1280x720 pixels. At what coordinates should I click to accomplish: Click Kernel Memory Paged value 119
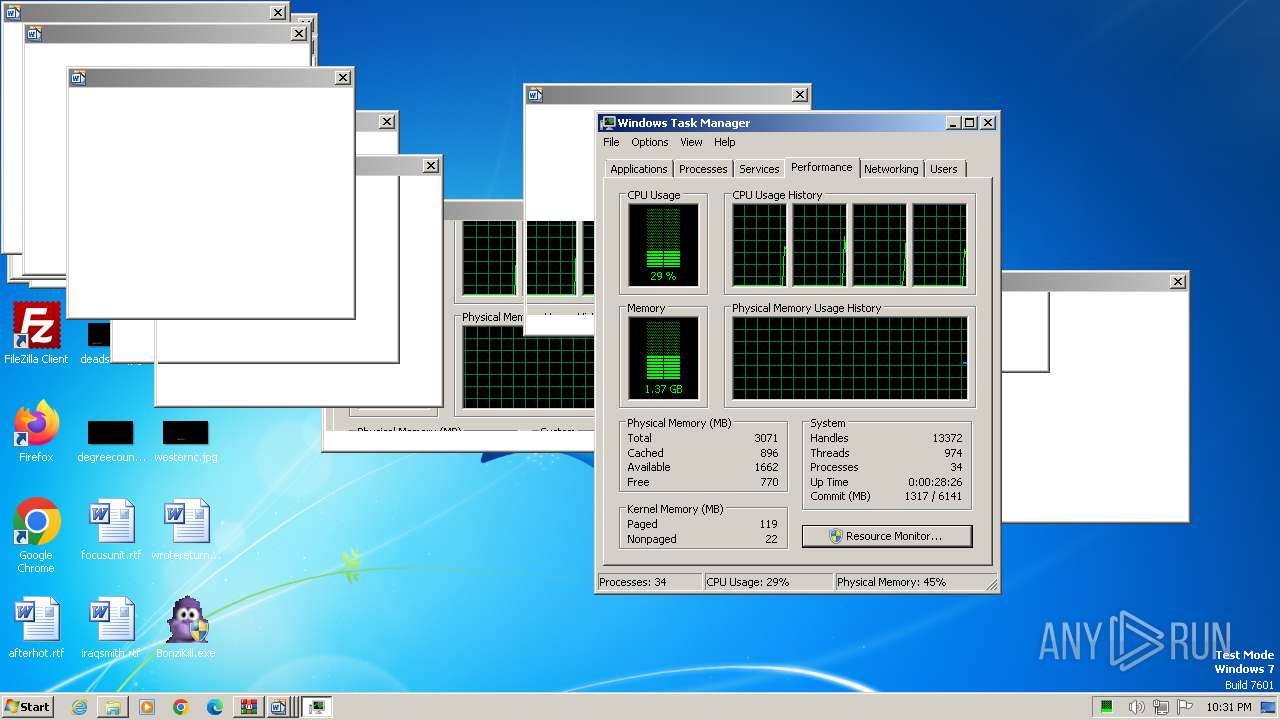tap(768, 524)
